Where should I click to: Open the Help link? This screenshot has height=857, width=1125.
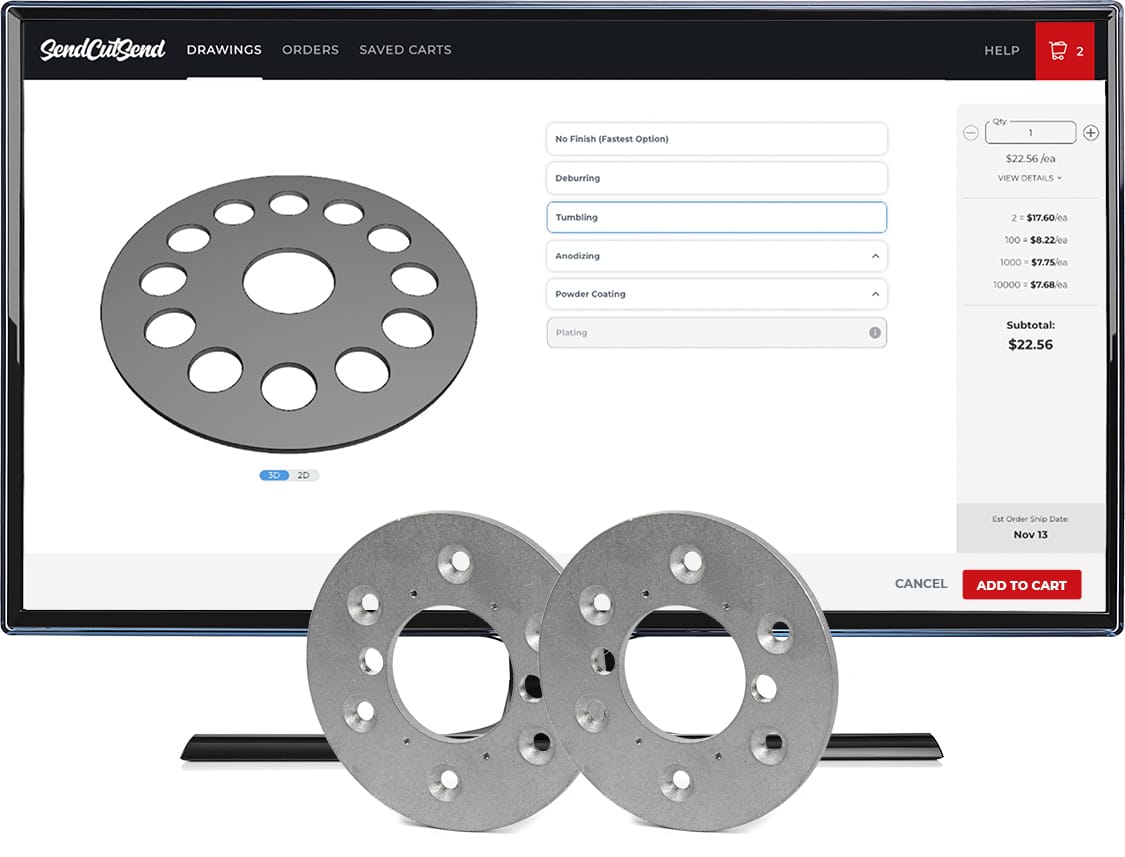1001,51
